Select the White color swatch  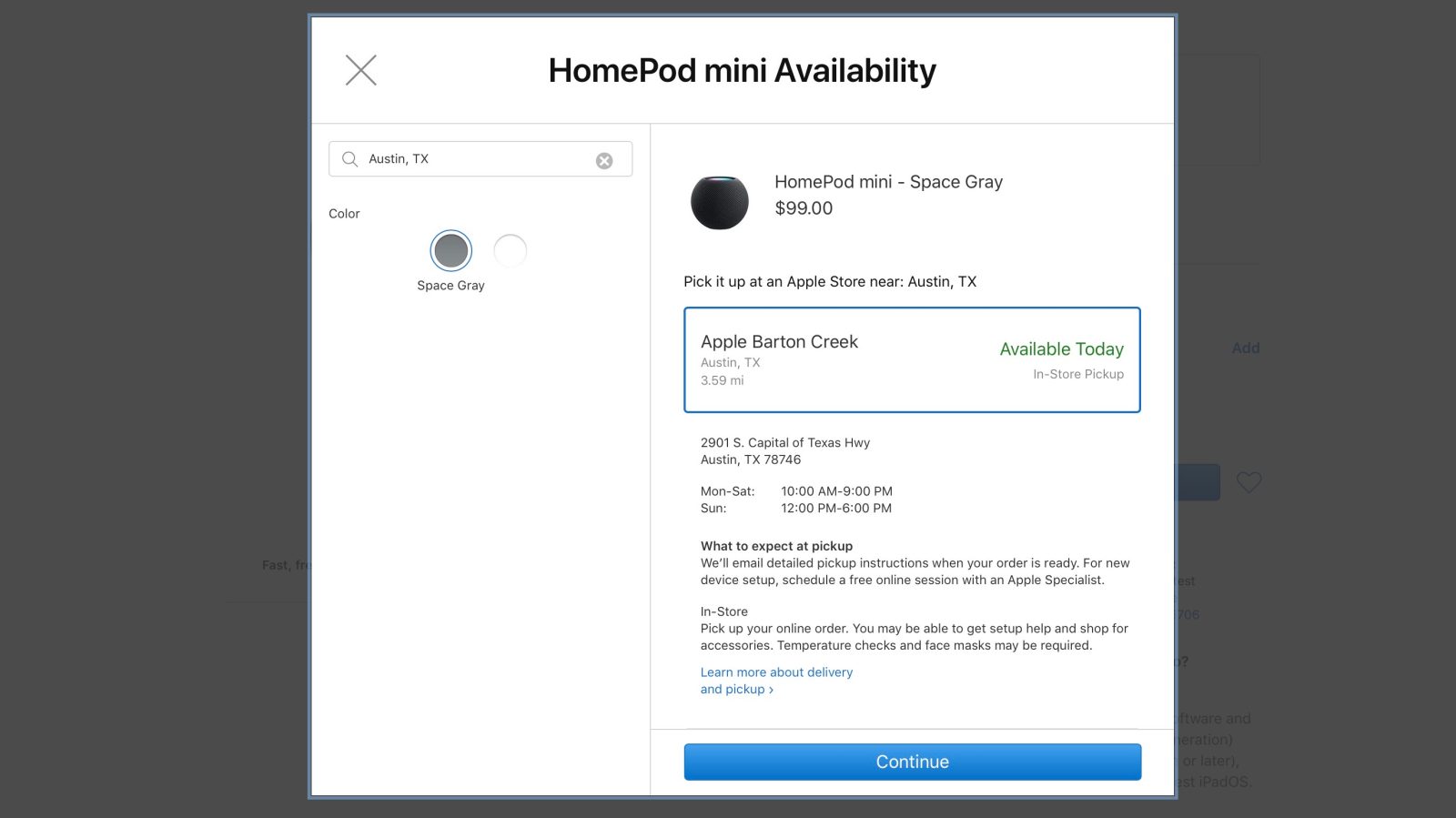(511, 251)
